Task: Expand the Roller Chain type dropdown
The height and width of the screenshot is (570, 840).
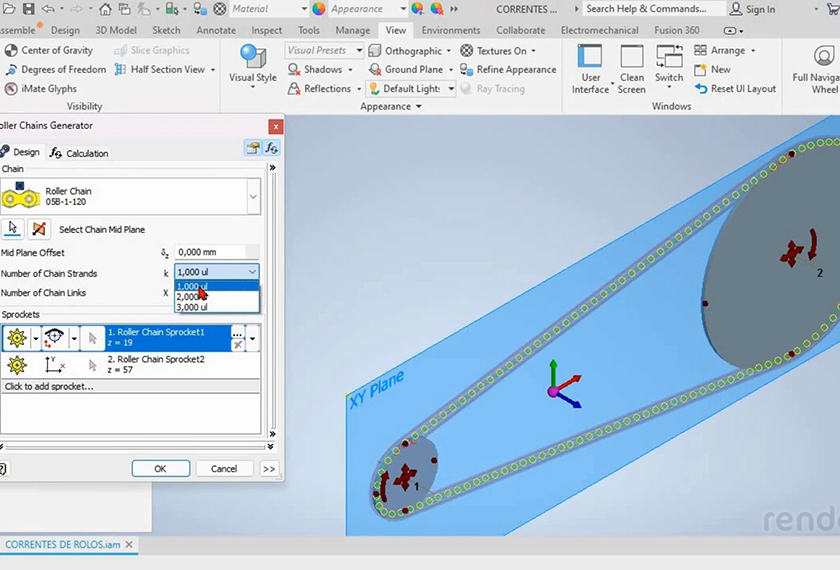Action: (253, 197)
